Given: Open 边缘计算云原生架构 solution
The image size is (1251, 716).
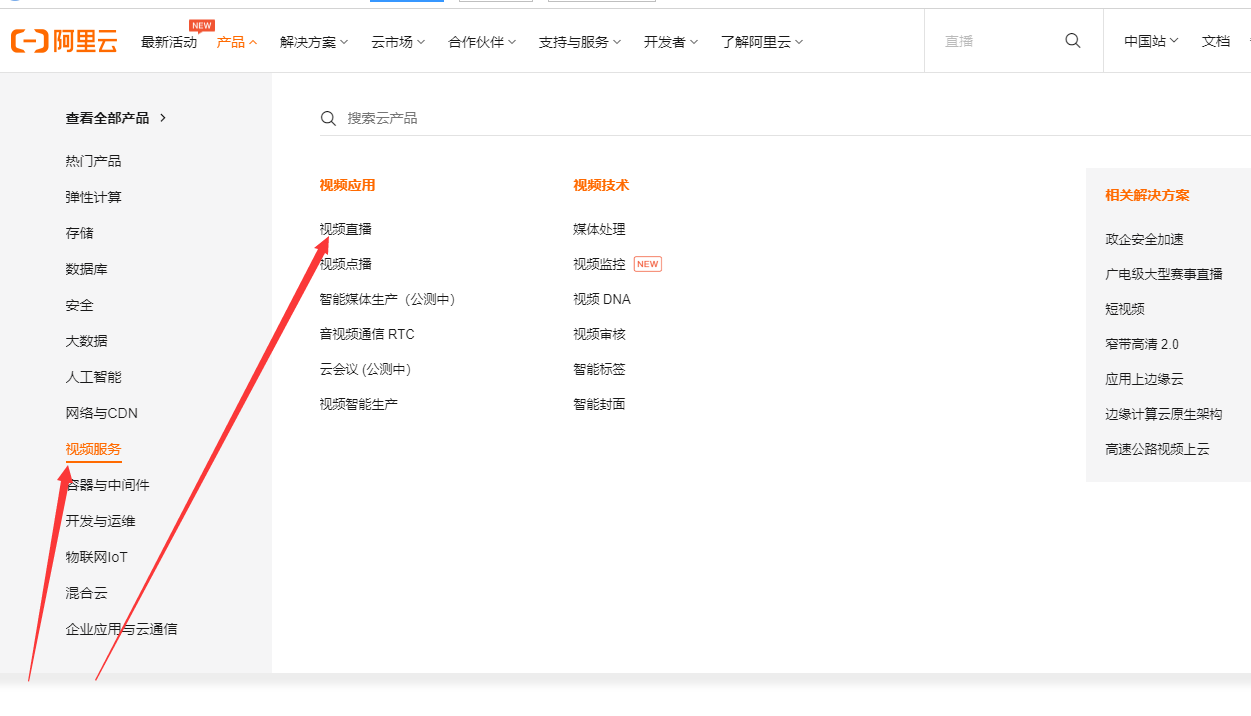Looking at the screenshot, I should [x=1164, y=414].
